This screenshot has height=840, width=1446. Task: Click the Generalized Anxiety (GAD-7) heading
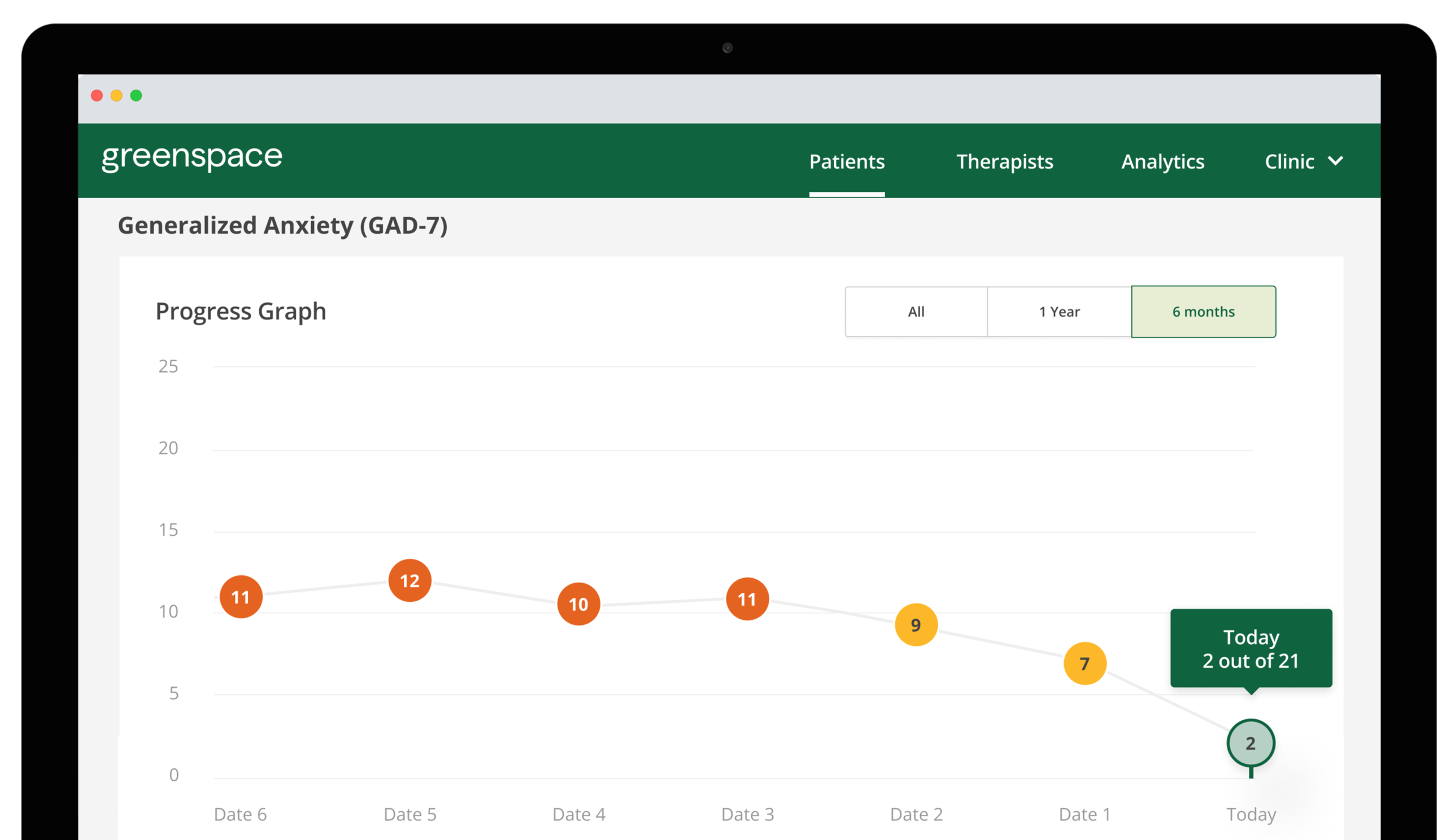tap(282, 225)
